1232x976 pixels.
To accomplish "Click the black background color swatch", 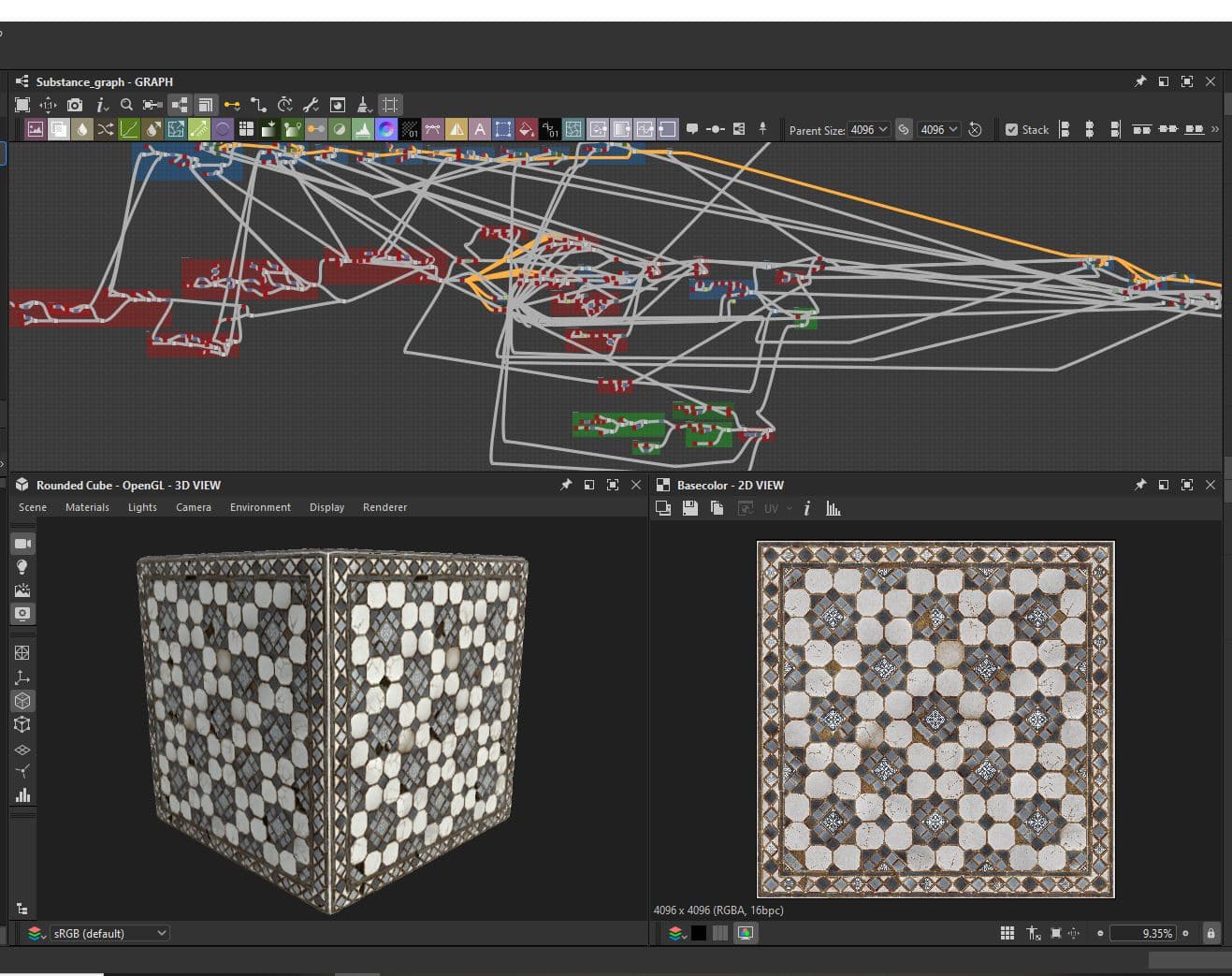I will 699,933.
